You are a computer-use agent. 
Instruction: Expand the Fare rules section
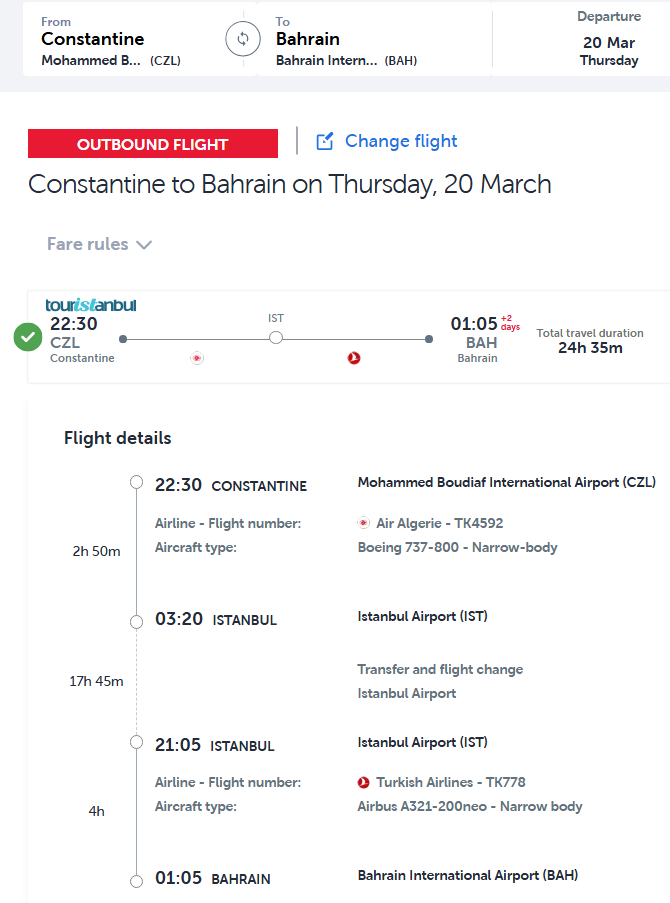[x=88, y=244]
